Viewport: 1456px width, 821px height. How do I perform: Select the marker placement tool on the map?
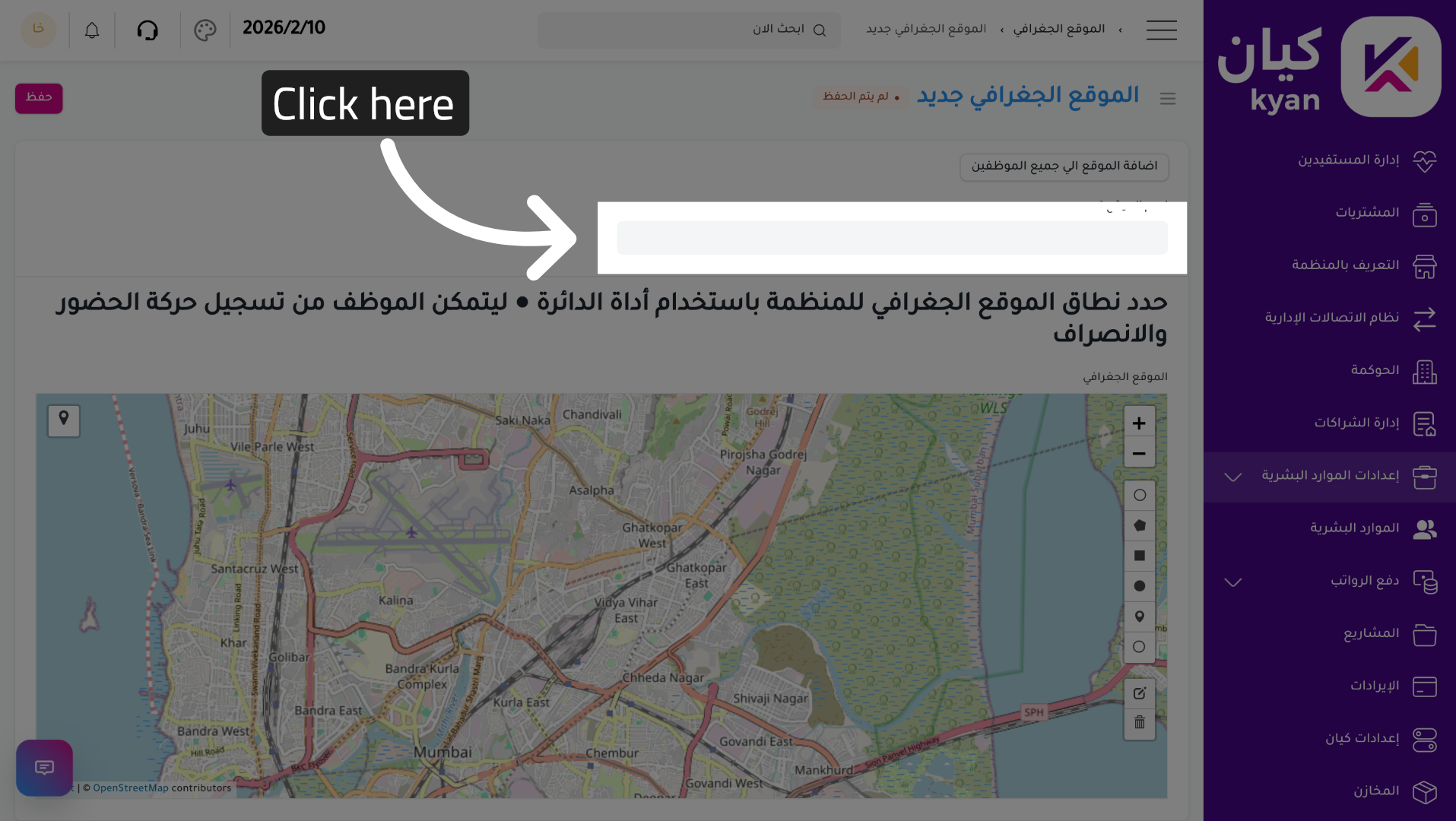tap(1139, 617)
